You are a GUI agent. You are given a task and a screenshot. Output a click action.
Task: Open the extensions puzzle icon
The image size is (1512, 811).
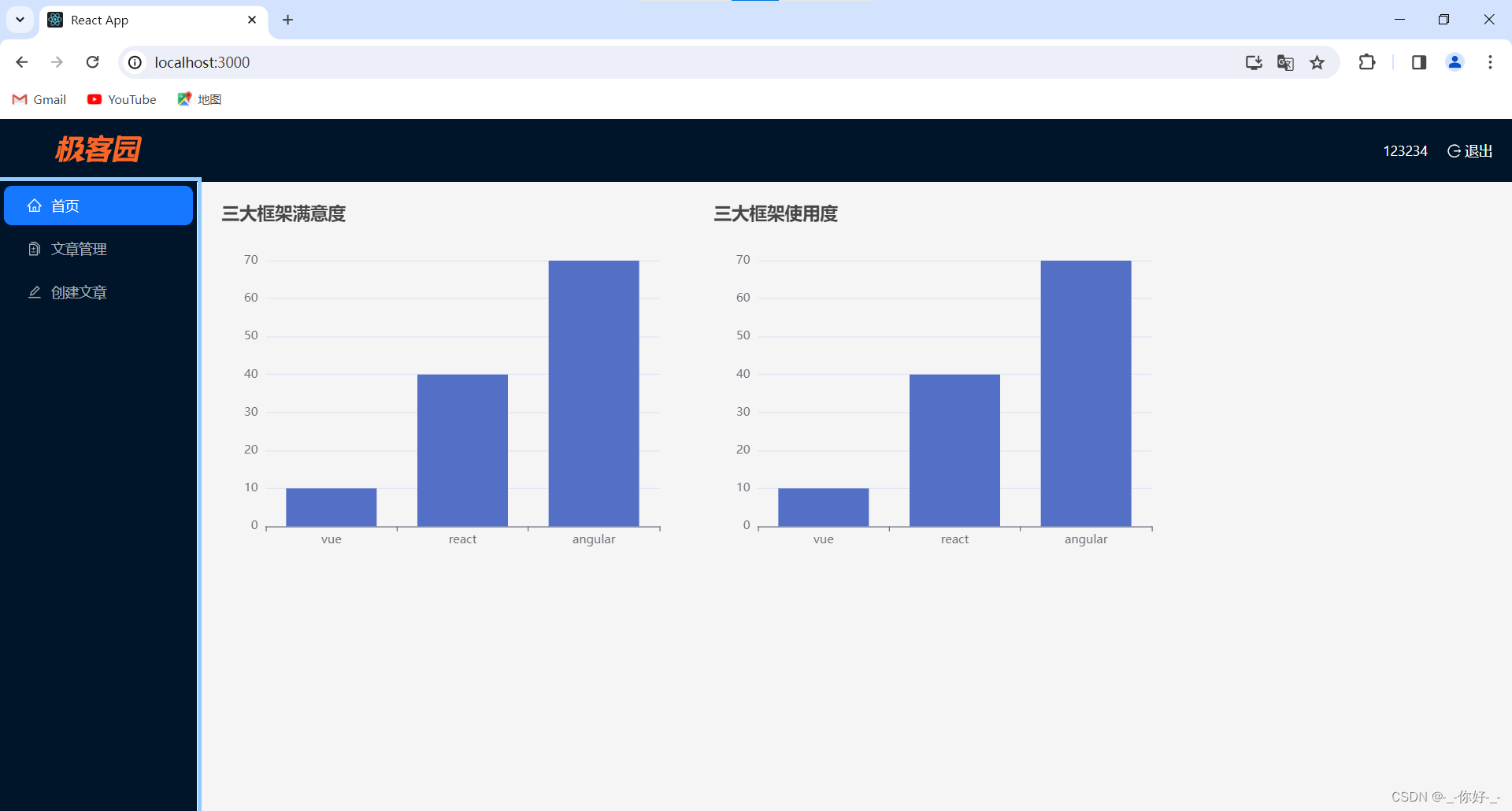coord(1367,62)
